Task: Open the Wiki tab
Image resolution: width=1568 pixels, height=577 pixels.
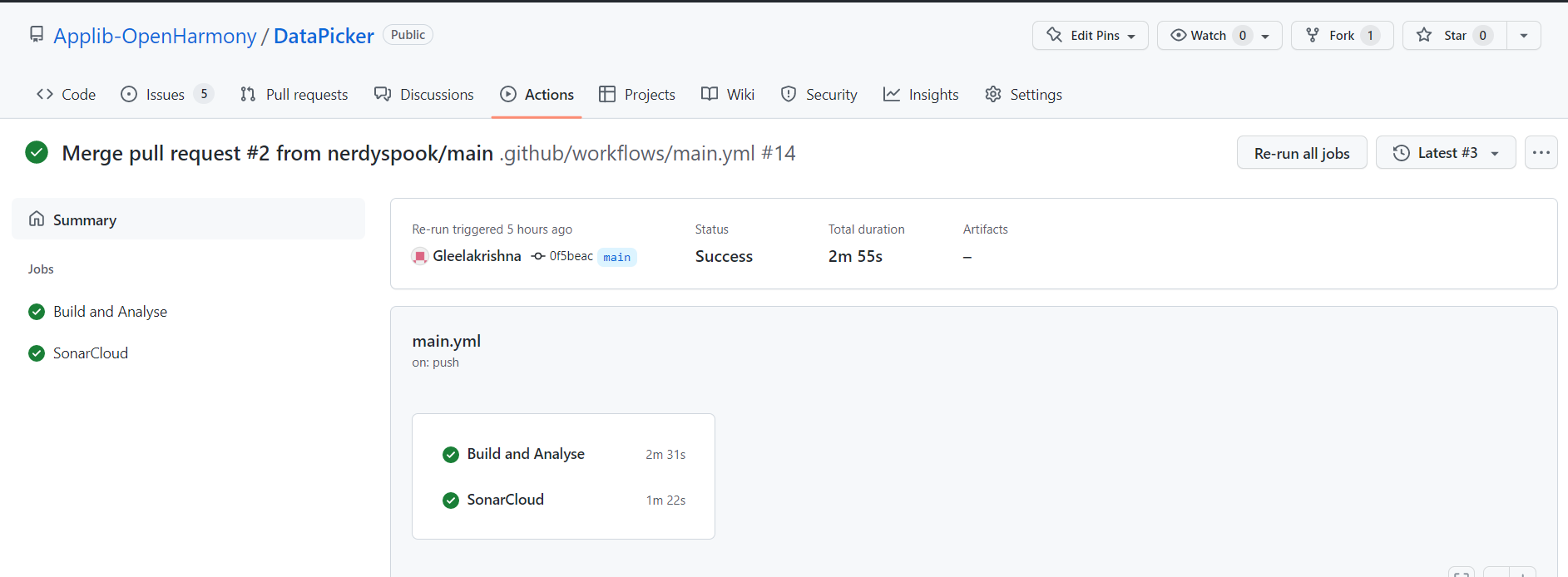Action: [x=728, y=94]
